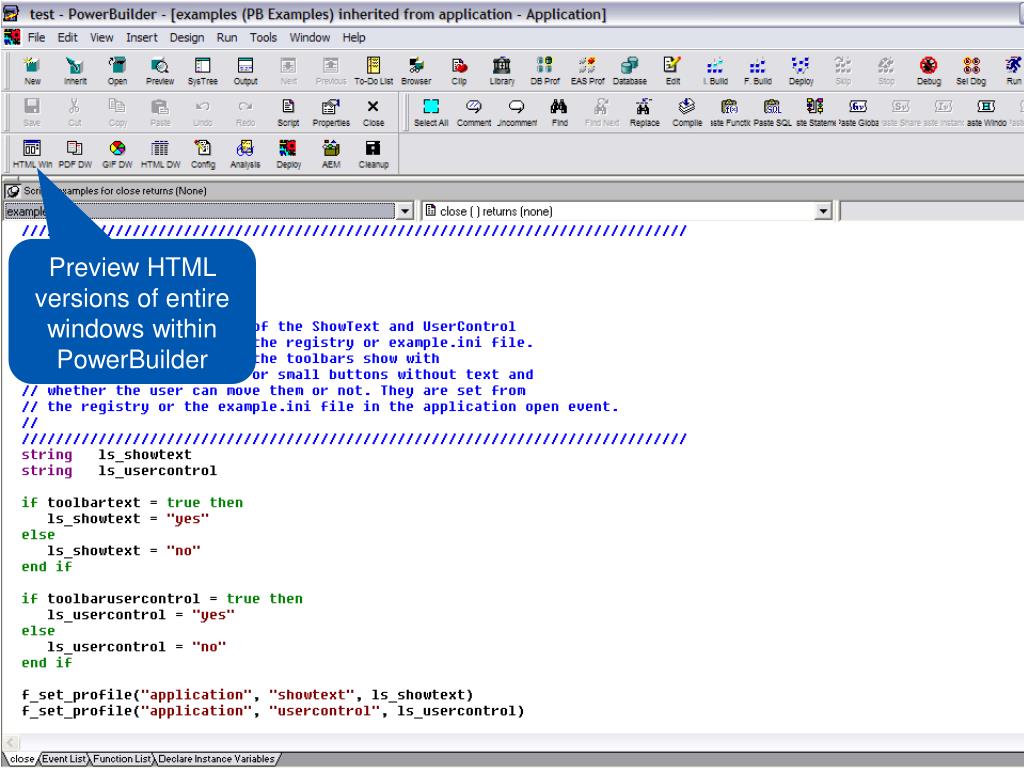
Task: Toggle the Output window icon
Action: (246, 71)
